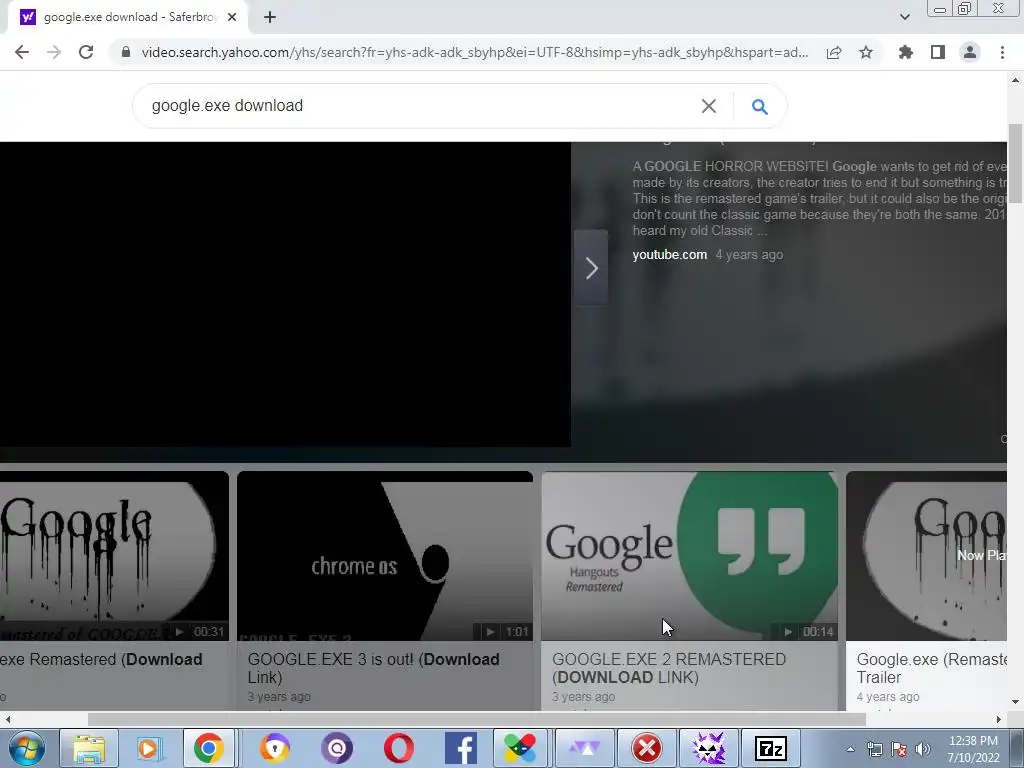Launch the media player taskbar icon
Image resolution: width=1024 pixels, height=768 pixels.
click(x=148, y=748)
